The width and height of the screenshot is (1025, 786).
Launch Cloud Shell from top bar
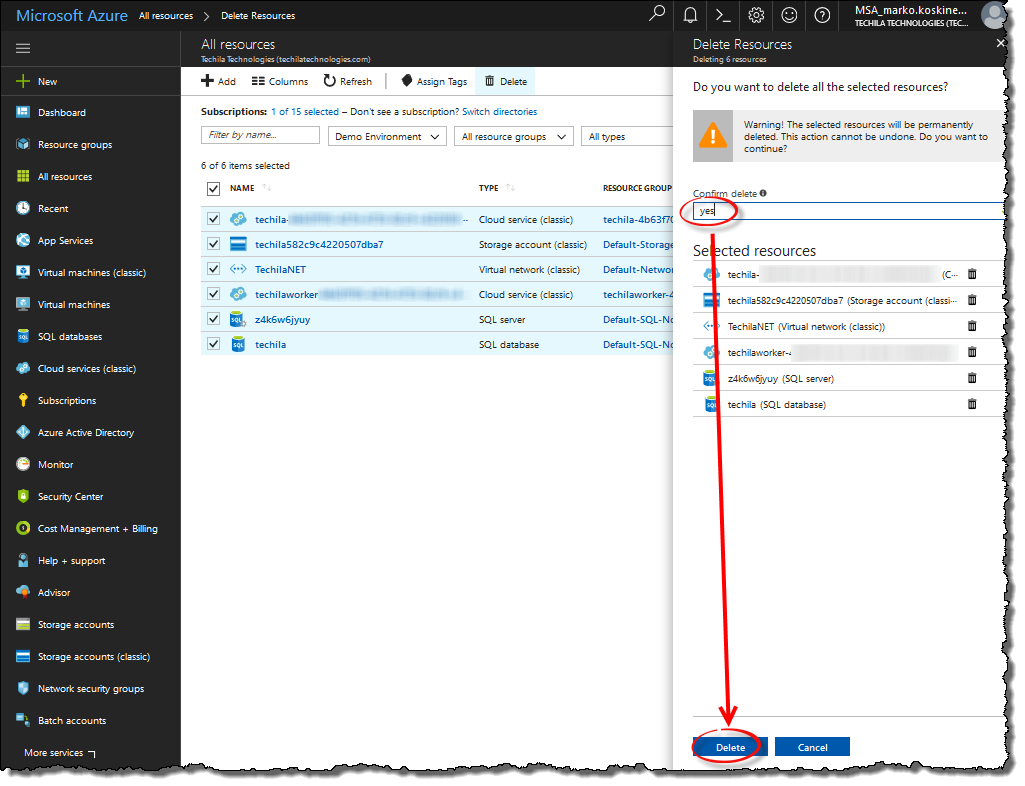pyautogui.click(x=723, y=15)
